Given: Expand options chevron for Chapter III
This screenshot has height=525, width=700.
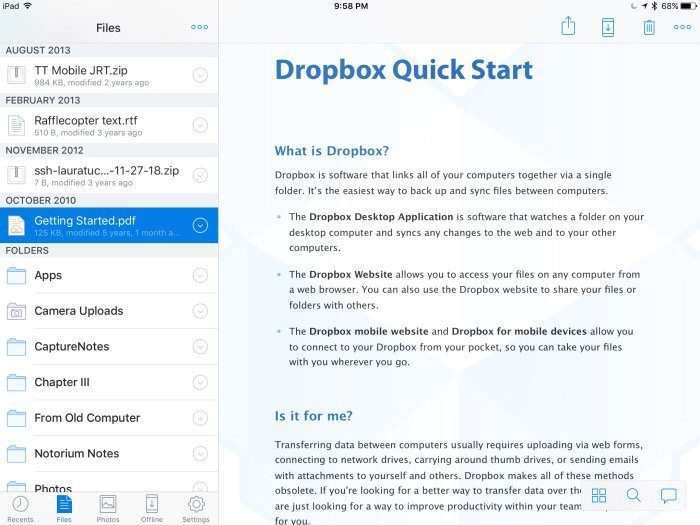Looking at the screenshot, I should click(200, 383).
